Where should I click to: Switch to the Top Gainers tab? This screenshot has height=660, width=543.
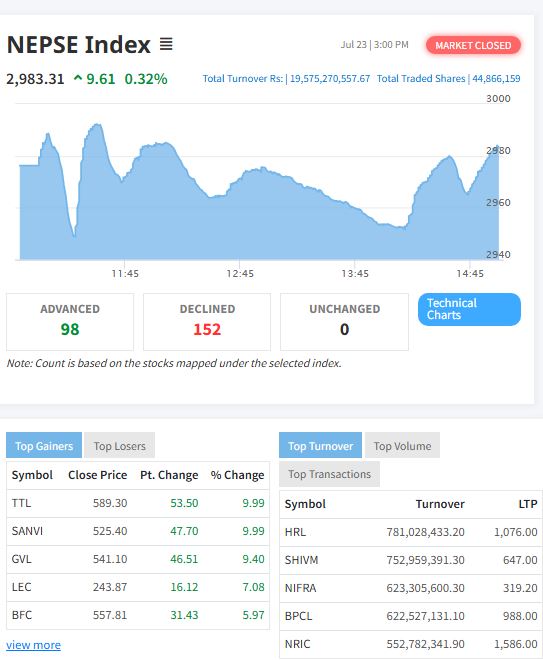(x=44, y=445)
